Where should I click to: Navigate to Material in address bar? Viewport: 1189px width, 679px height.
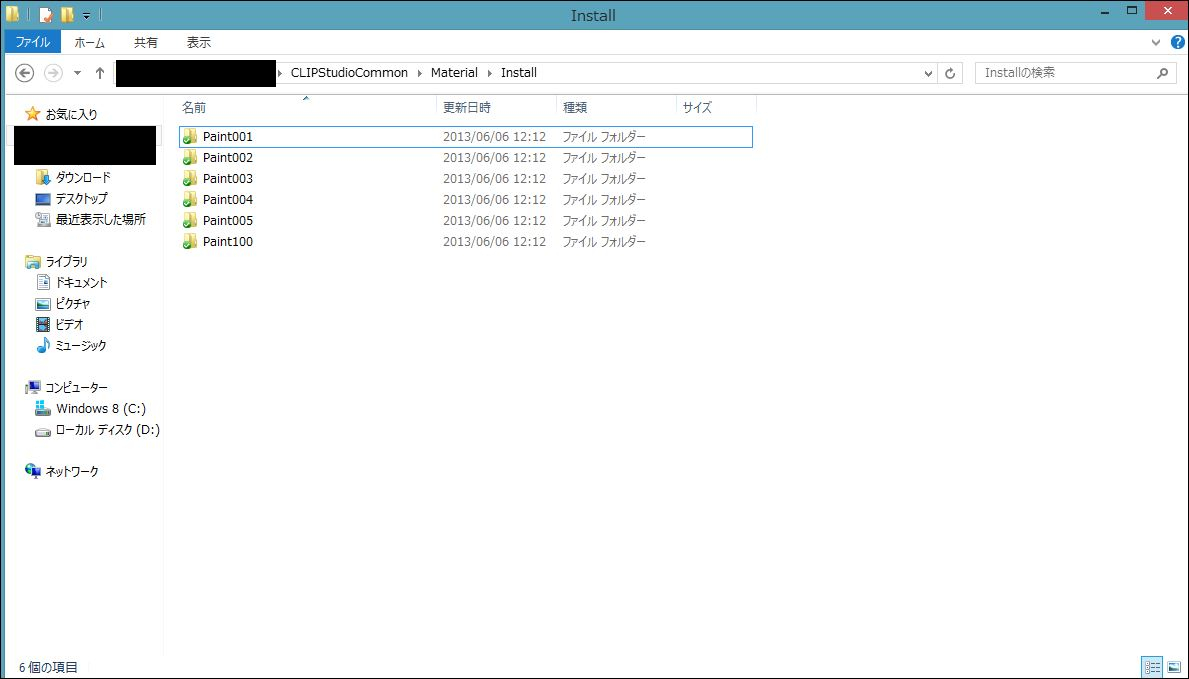coord(454,73)
